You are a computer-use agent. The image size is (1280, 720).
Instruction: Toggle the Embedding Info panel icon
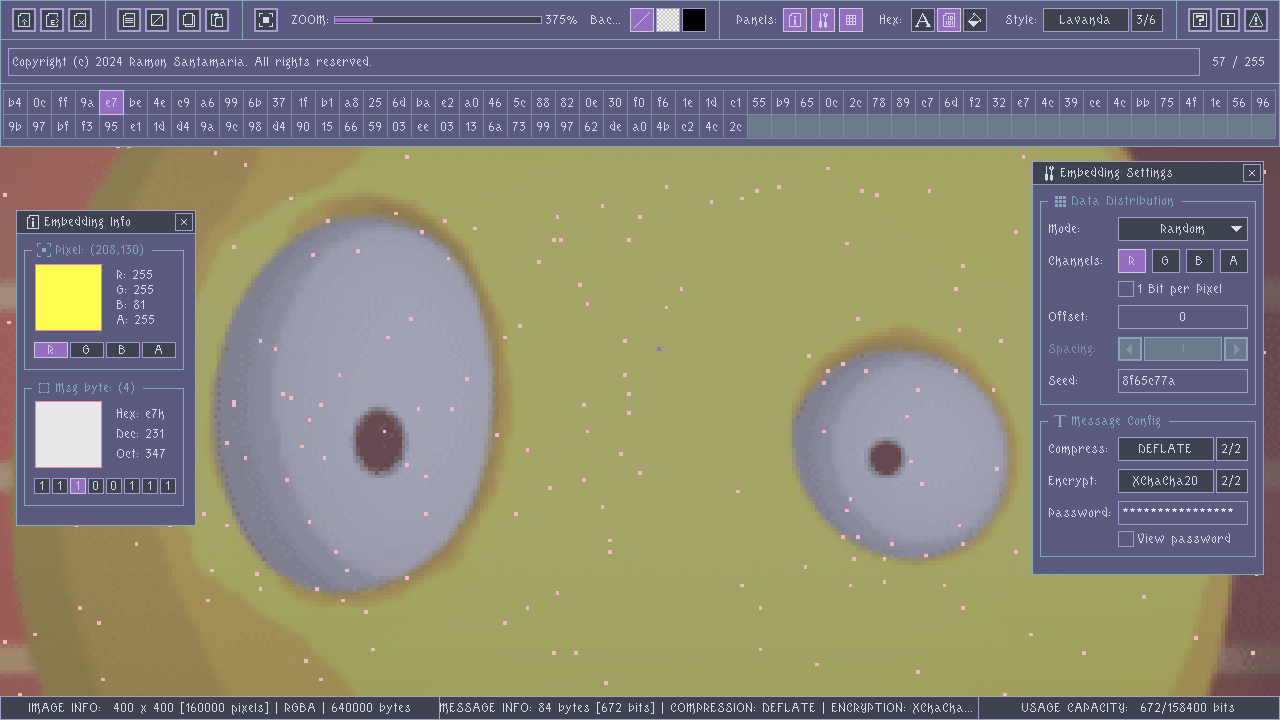(x=795, y=20)
